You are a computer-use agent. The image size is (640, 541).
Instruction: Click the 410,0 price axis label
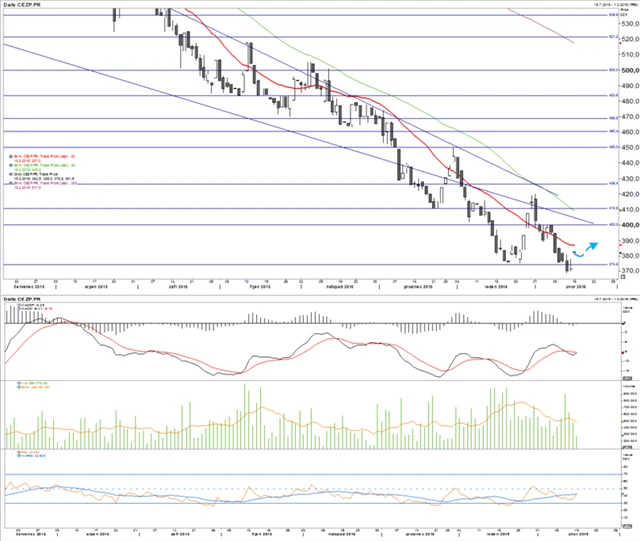630,209
